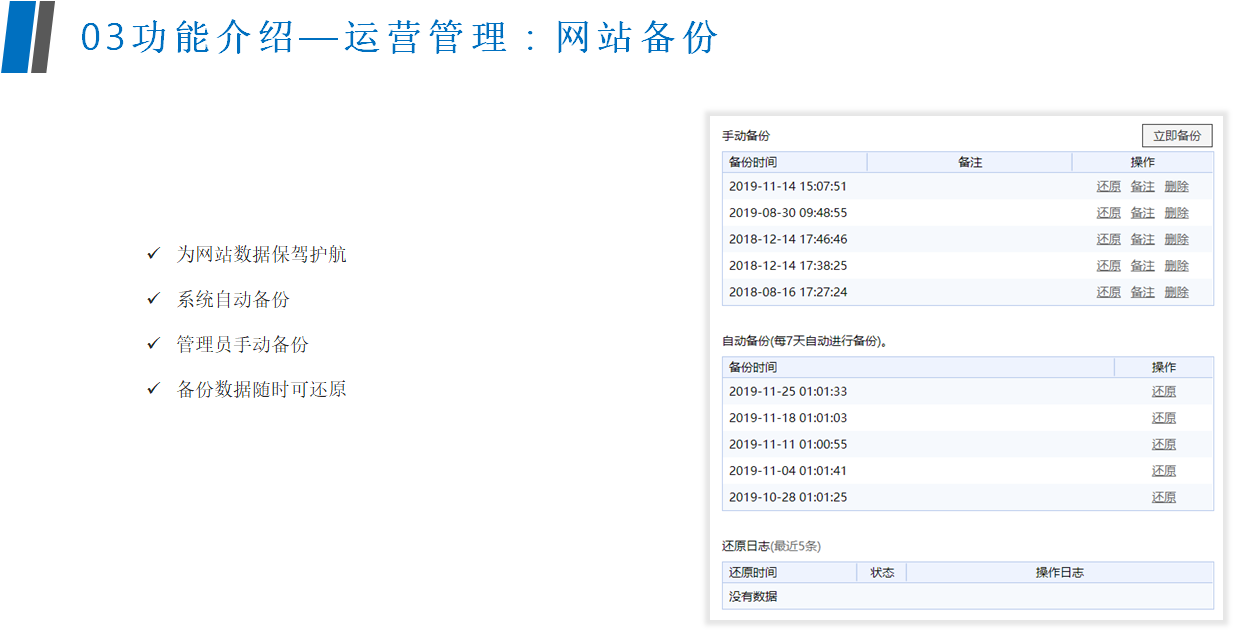Restore the 2019-11-18 01:01:03 automatic backup
The width and height of the screenshot is (1236, 633).
[1163, 418]
